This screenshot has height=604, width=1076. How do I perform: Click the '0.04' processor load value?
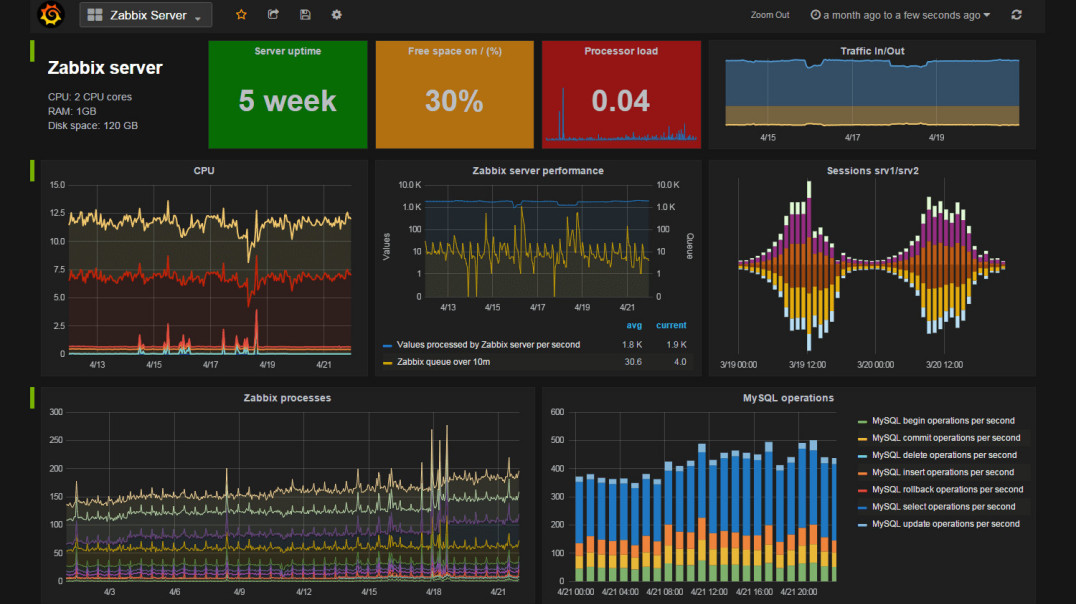(x=621, y=102)
